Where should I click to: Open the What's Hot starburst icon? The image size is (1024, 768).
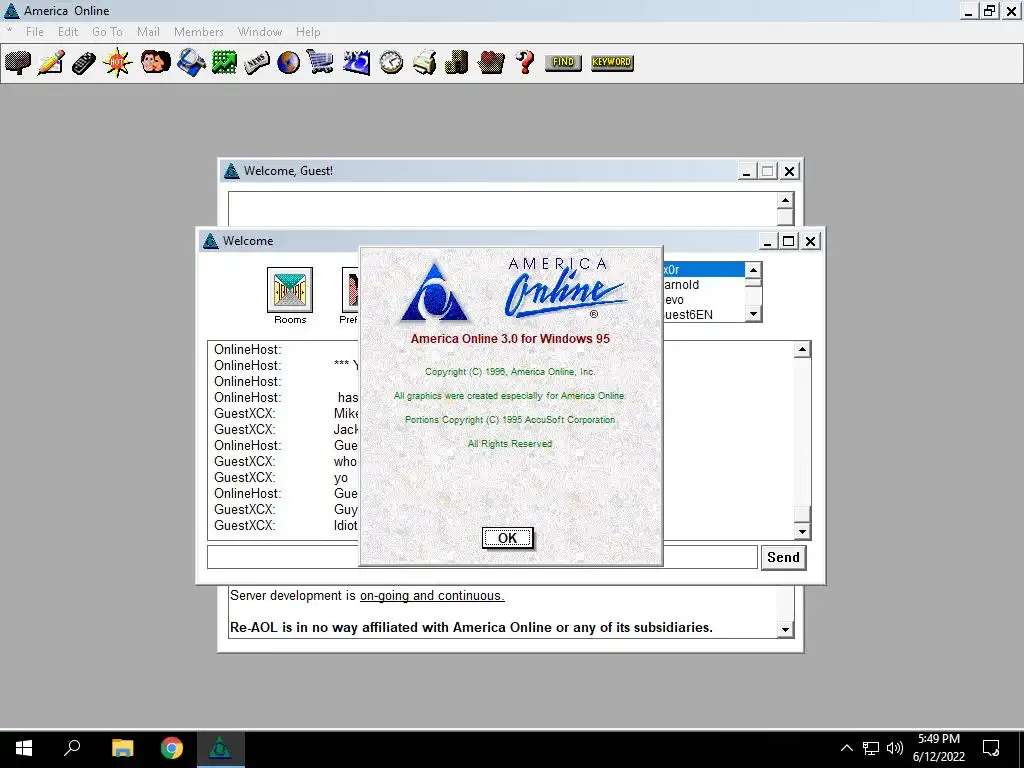[118, 63]
